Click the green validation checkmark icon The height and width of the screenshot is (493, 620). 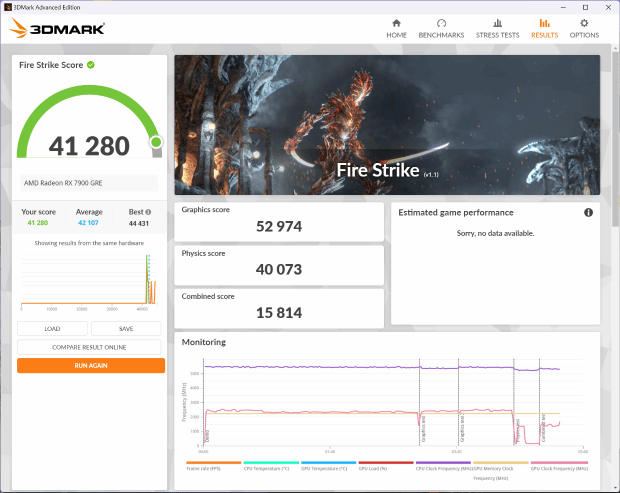[x=91, y=65]
